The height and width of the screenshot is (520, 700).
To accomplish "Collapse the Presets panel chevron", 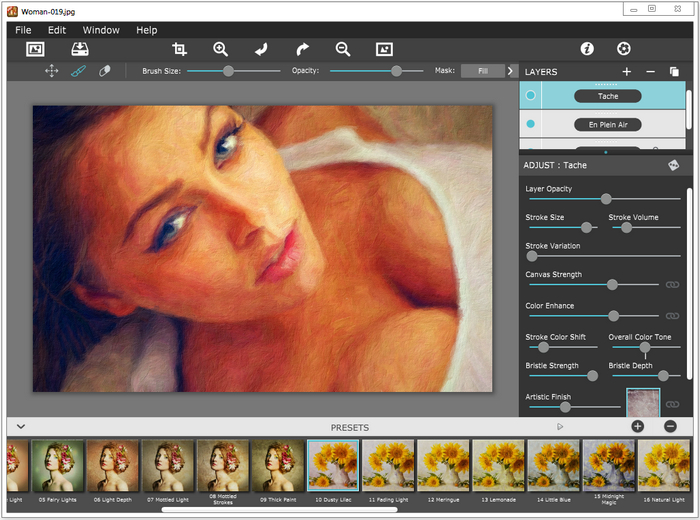I will (21, 427).
